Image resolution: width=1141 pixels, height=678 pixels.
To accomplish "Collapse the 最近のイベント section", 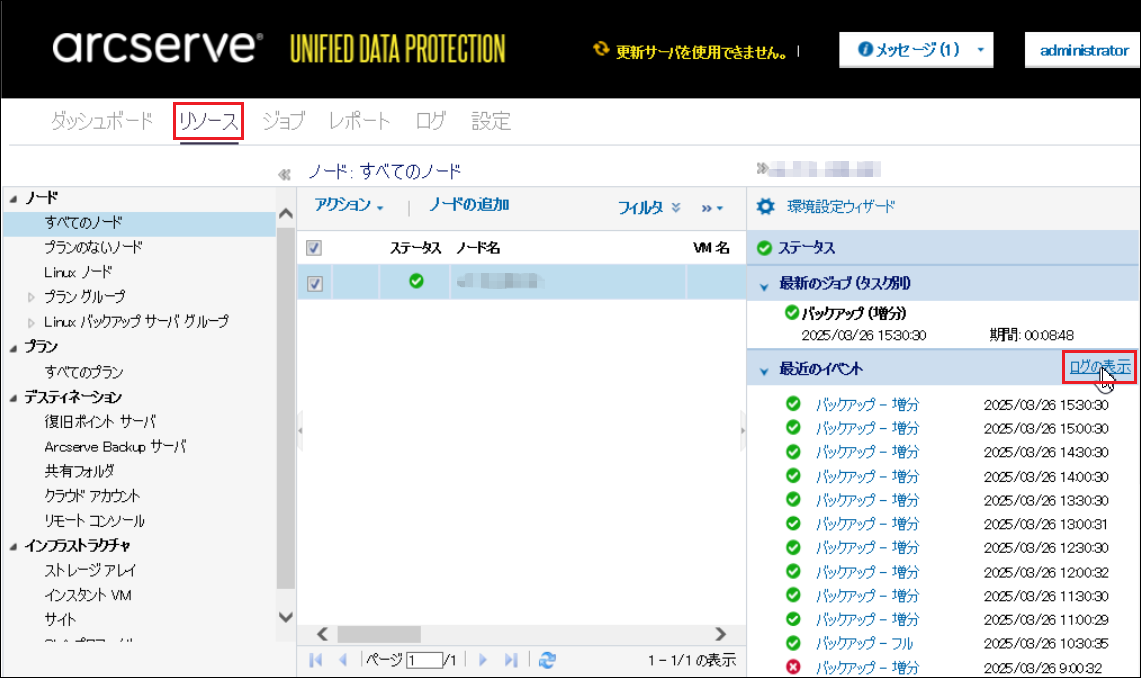I will point(764,371).
